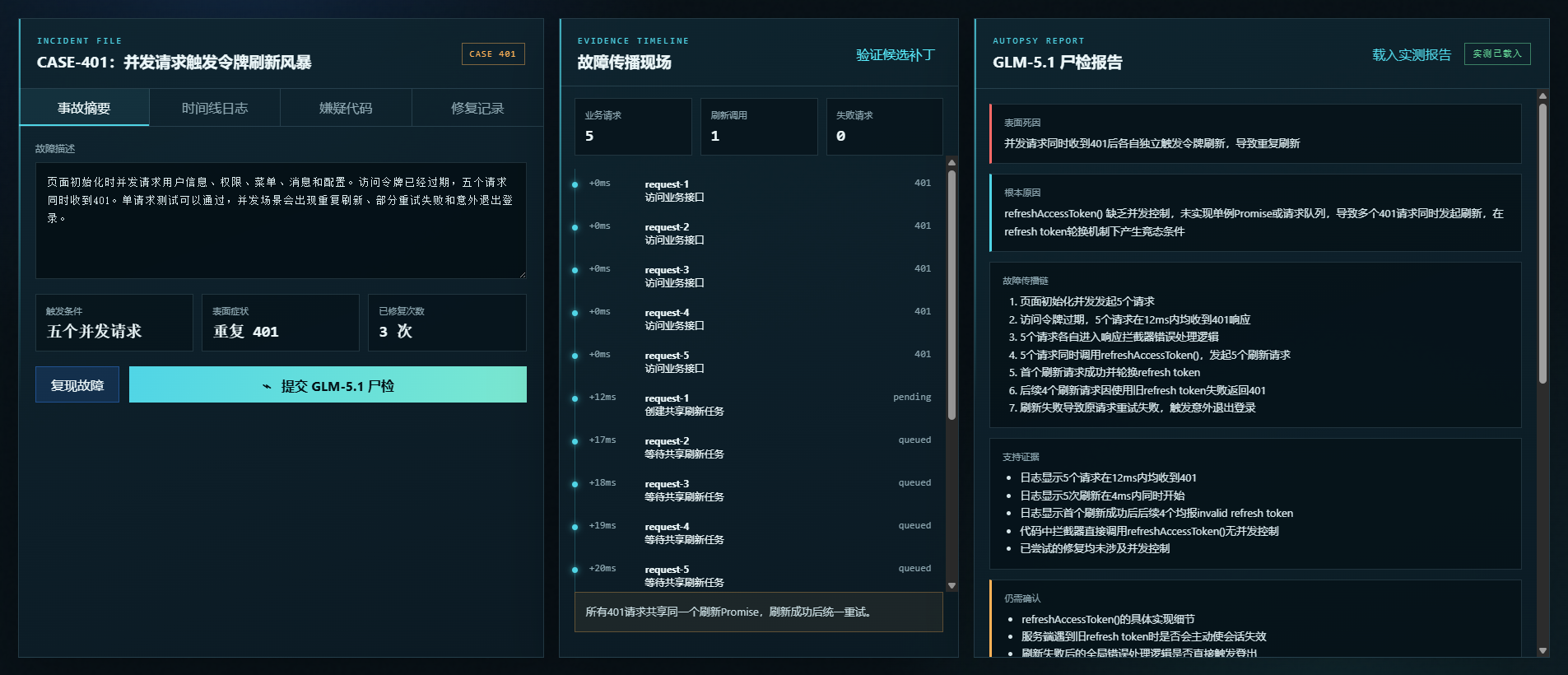Select the +20ms request-5 timeline dot
Viewport: 1568px width, 675px height.
click(x=575, y=570)
